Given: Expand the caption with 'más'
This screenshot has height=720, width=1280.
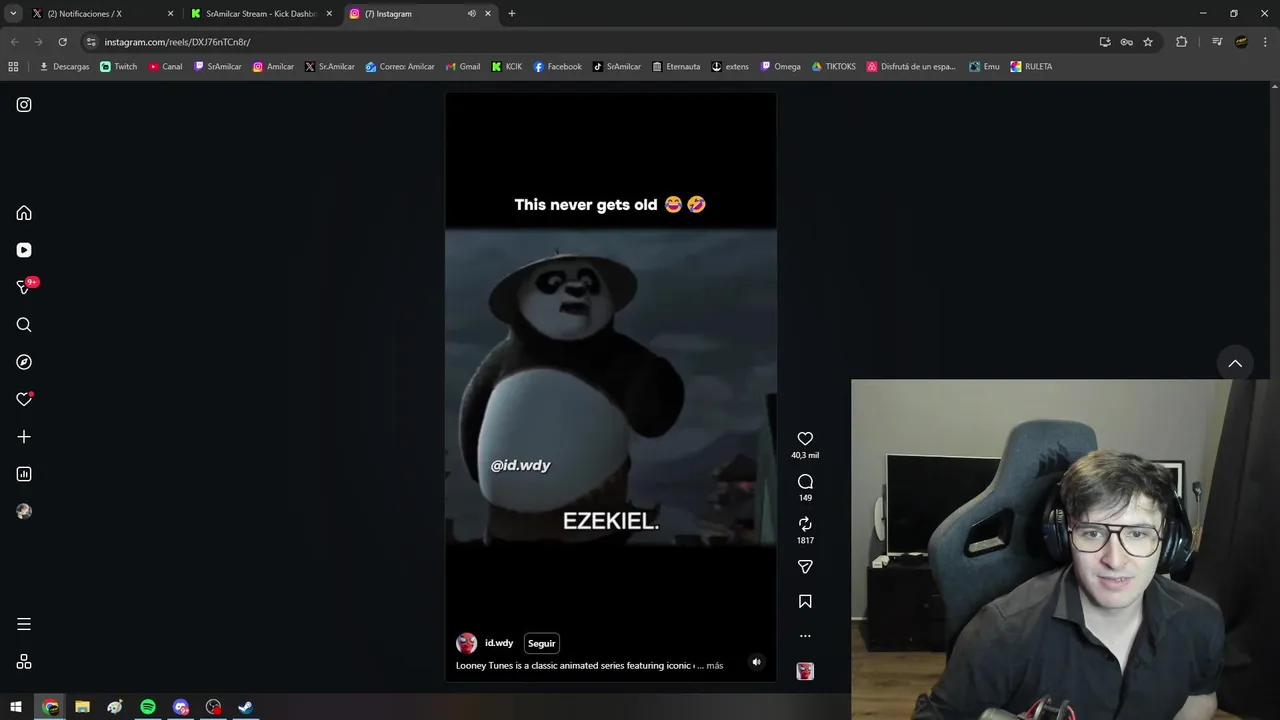Looking at the screenshot, I should (x=714, y=665).
